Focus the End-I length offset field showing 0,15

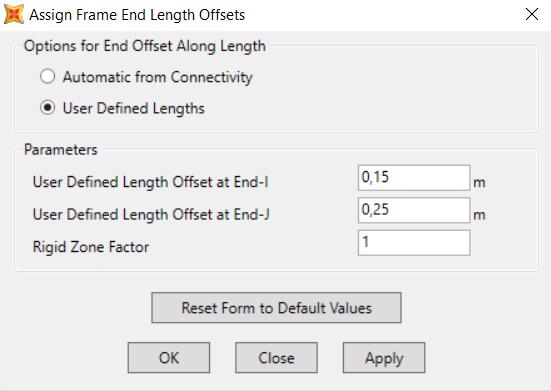tap(414, 178)
